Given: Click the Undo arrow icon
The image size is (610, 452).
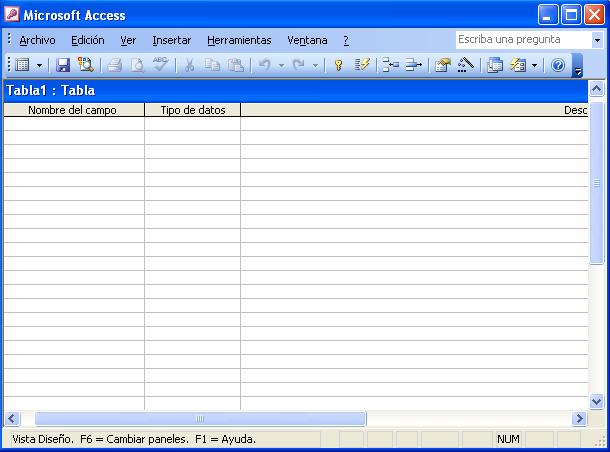Looking at the screenshot, I should pyautogui.click(x=265, y=65).
